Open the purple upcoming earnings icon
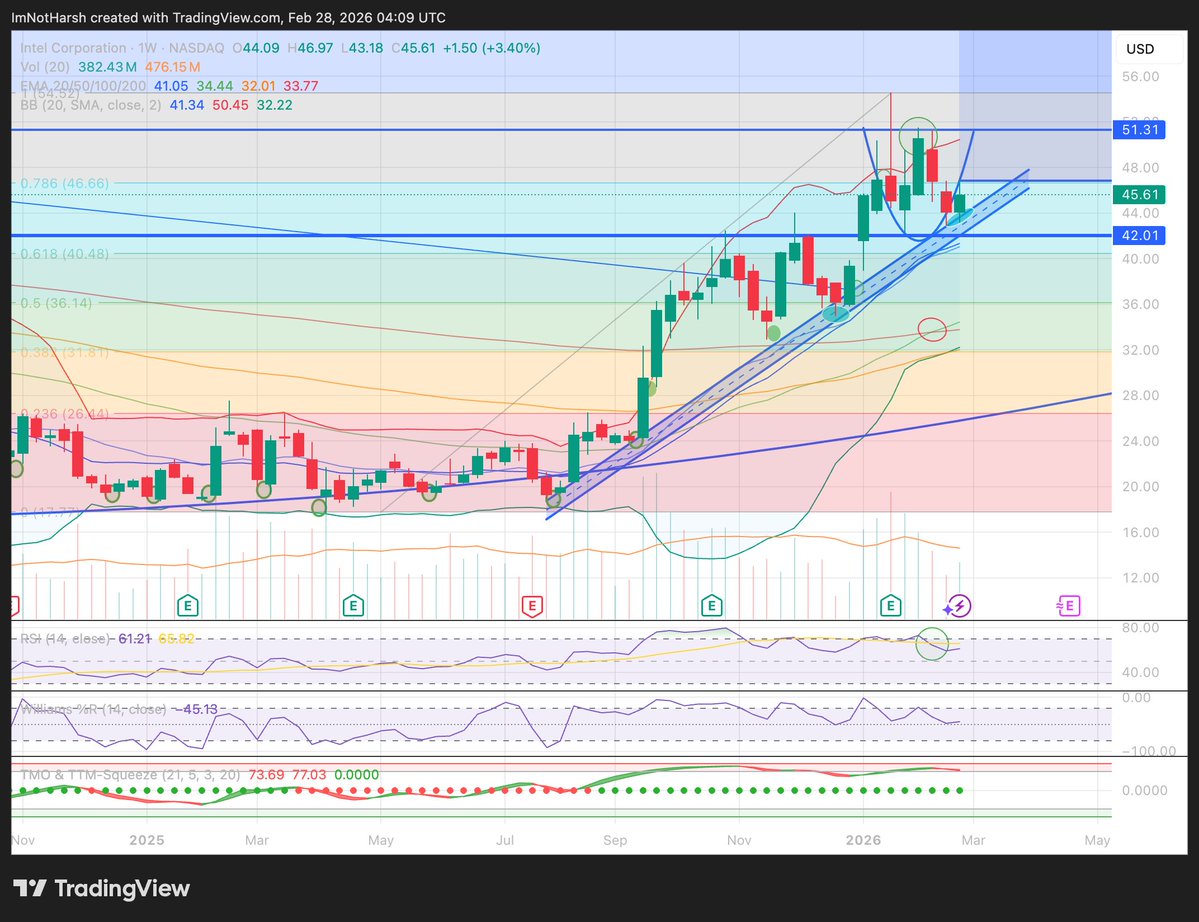The height and width of the screenshot is (922, 1199). 1067,606
